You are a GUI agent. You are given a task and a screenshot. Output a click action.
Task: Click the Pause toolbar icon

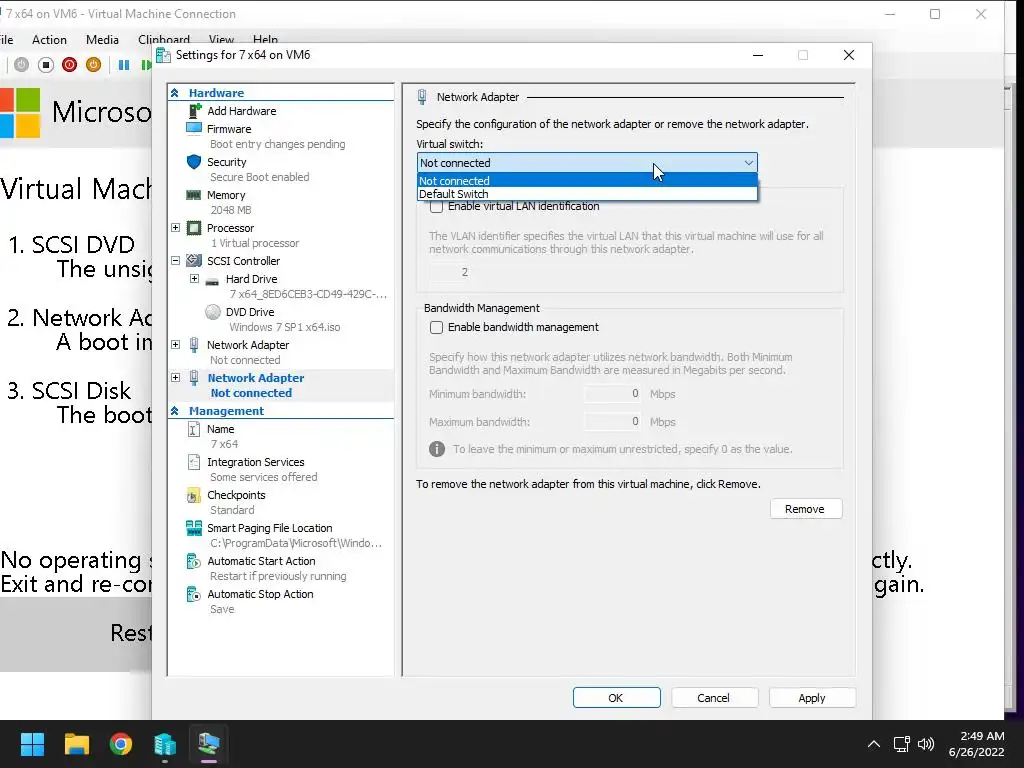coord(123,65)
